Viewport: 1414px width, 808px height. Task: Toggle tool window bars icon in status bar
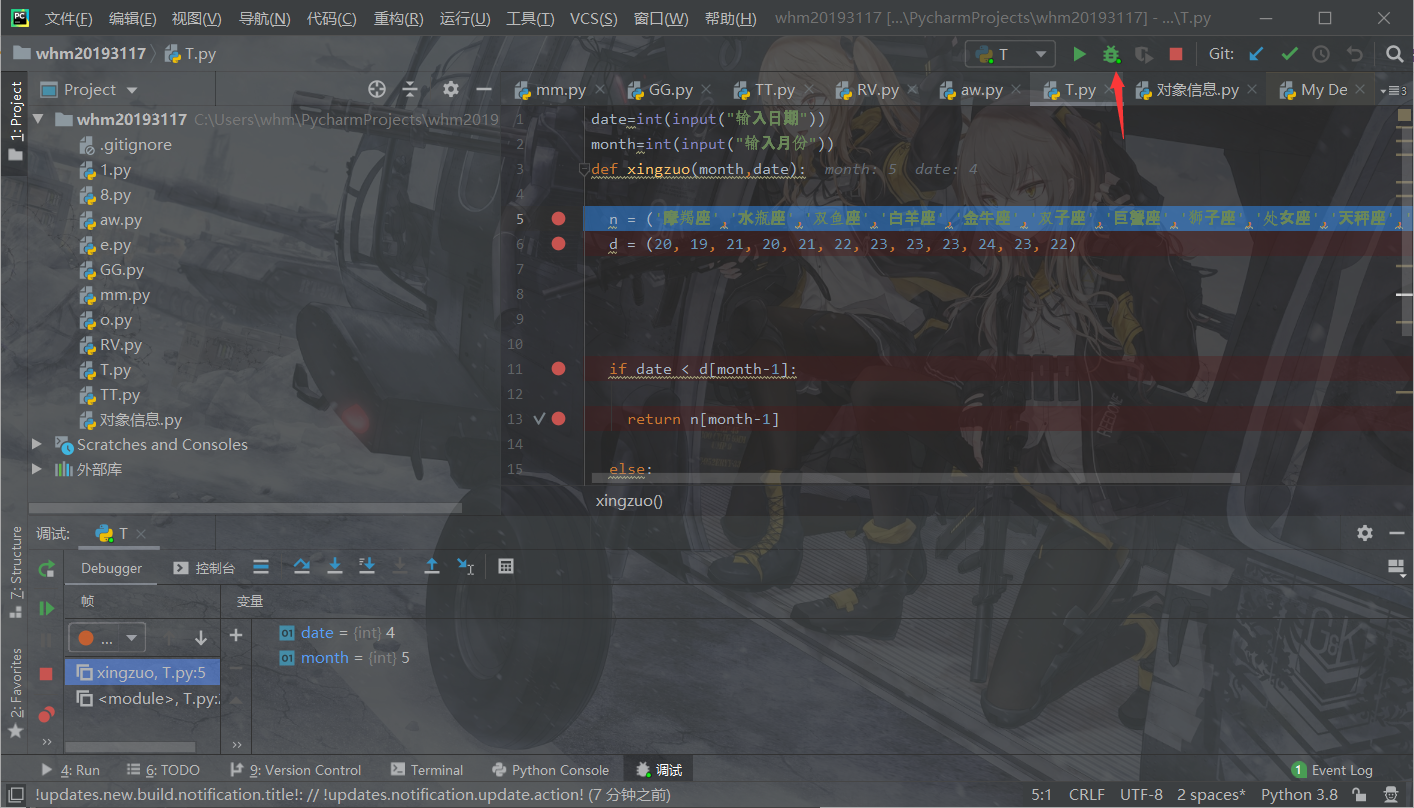tap(16, 795)
